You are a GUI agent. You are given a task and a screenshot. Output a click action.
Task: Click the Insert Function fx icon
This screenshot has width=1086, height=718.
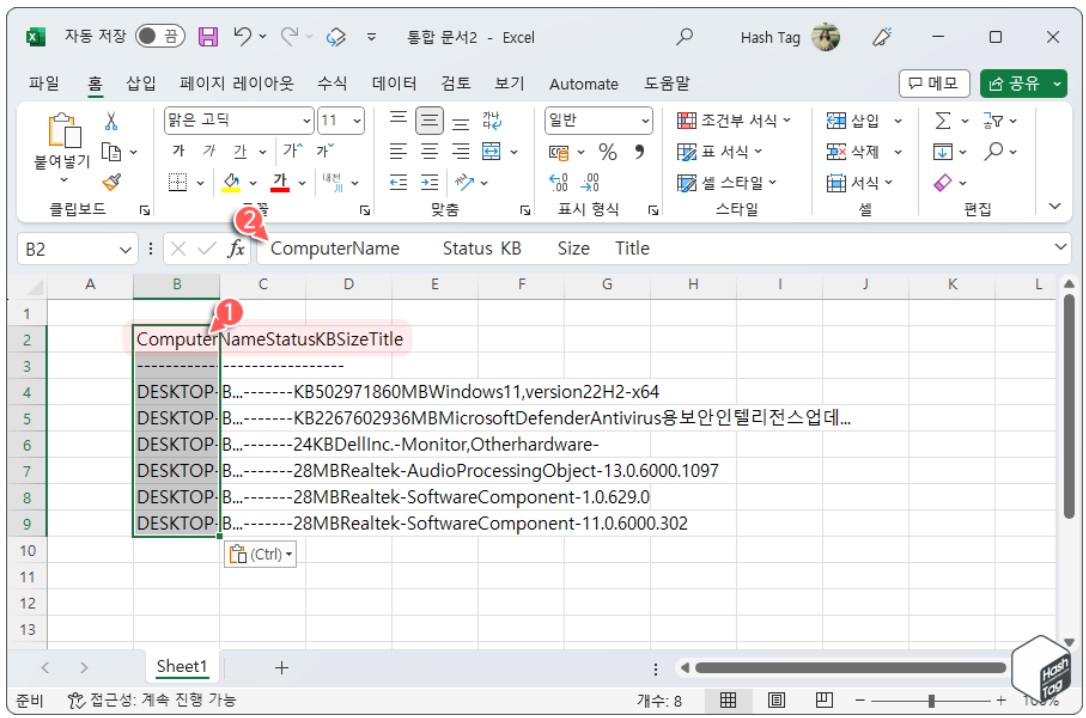point(236,249)
